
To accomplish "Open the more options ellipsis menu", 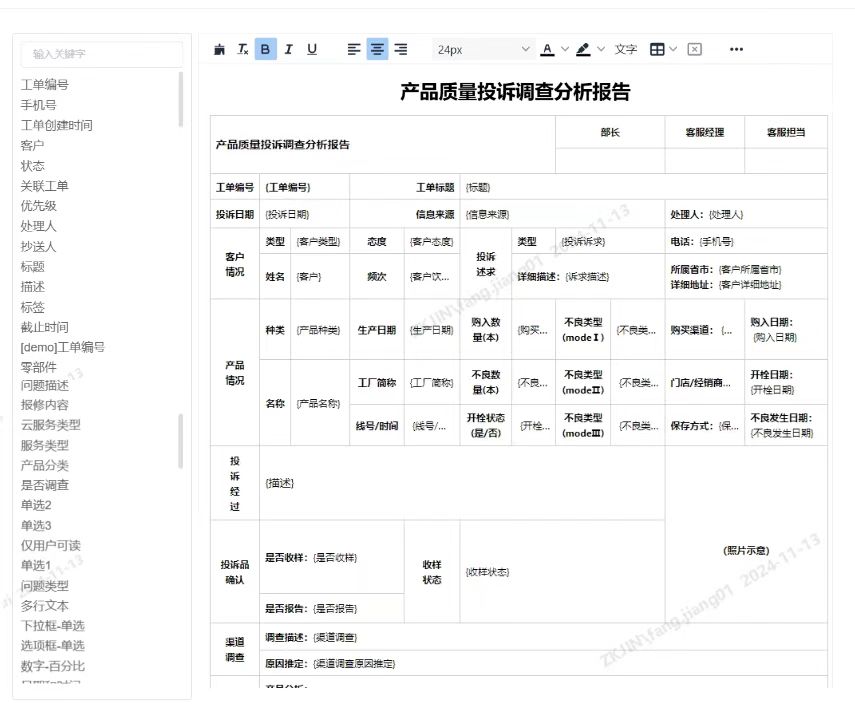I will [x=737, y=48].
